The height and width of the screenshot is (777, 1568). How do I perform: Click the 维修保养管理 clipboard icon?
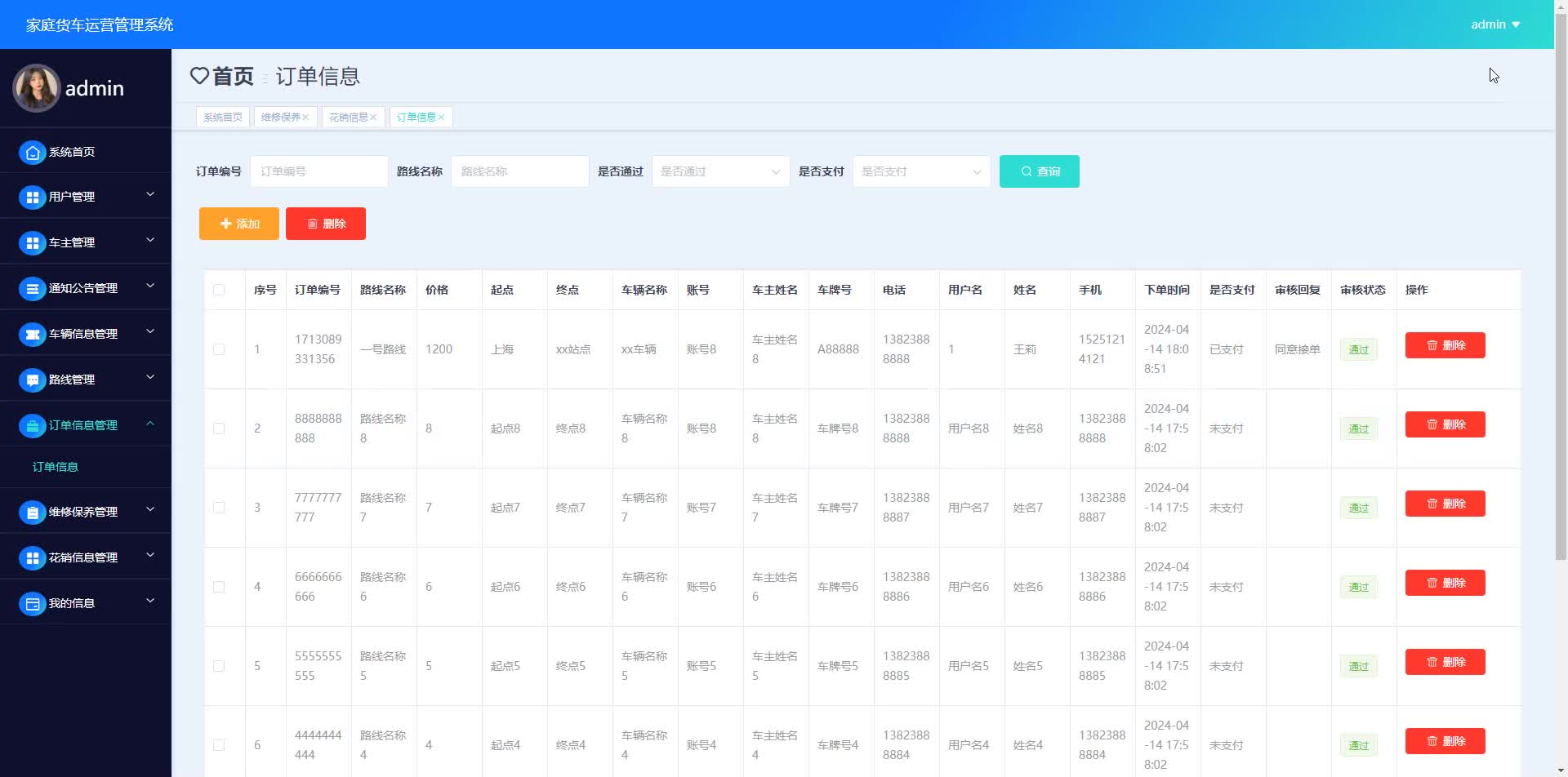[x=32, y=512]
